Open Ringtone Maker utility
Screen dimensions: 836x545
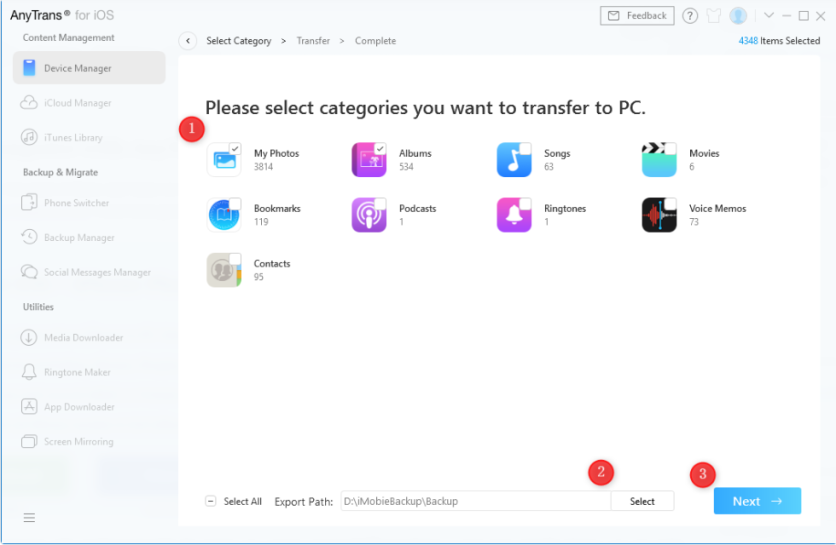click(x=89, y=372)
